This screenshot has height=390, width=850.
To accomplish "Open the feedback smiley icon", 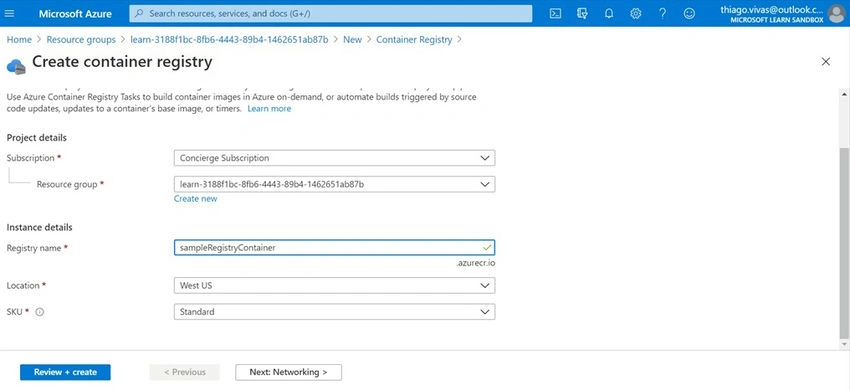I will (689, 14).
